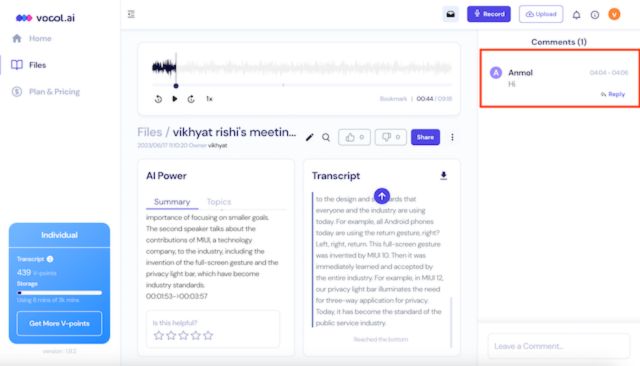Rate summary five stars
The height and width of the screenshot is (366, 640).
click(208, 335)
